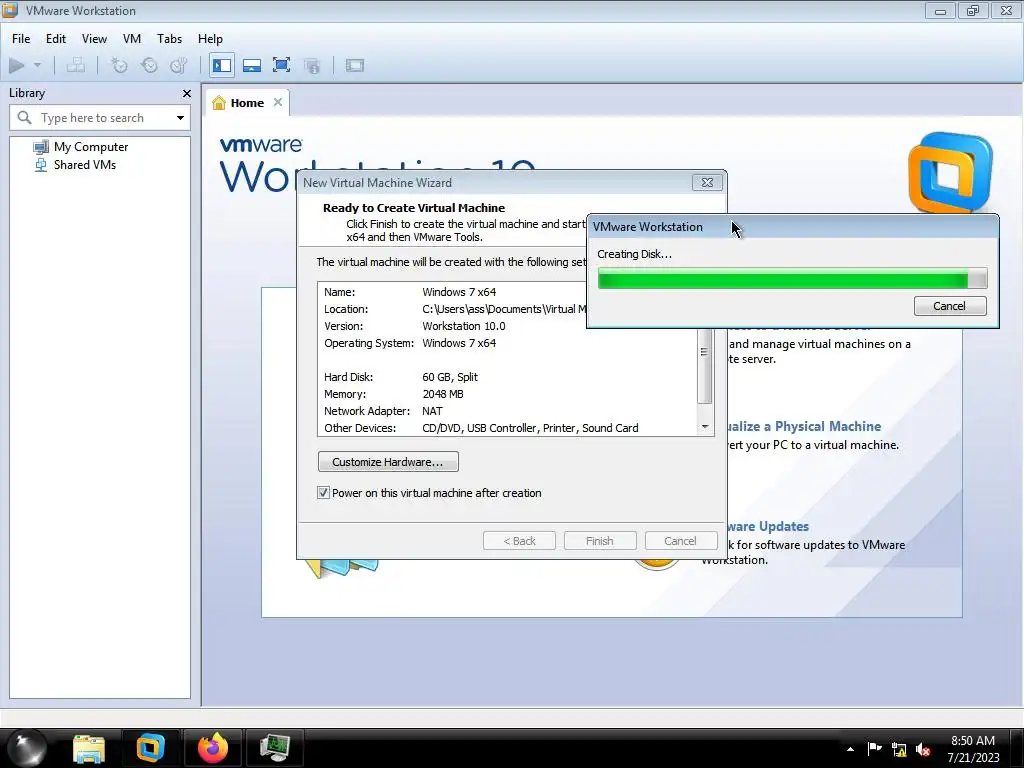The width and height of the screenshot is (1024, 768).
Task: Open the Help menu
Action: (x=210, y=39)
